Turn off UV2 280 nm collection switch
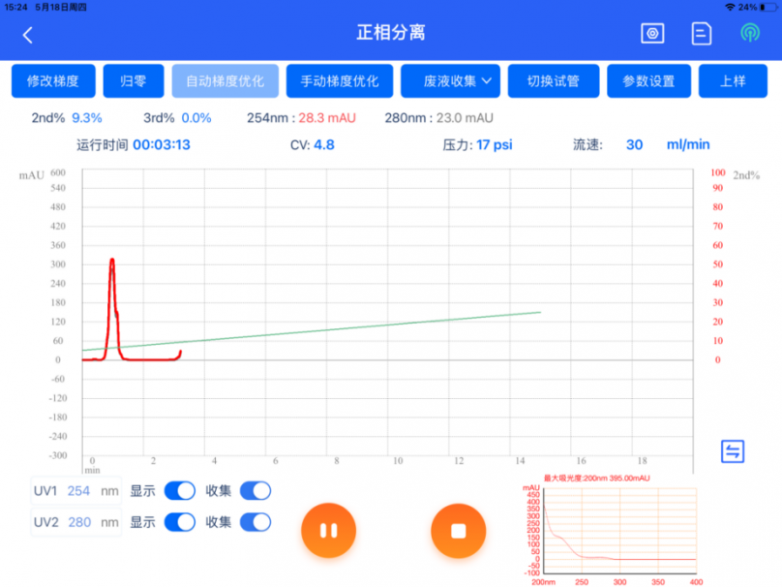This screenshot has height=587, width=782. point(255,522)
